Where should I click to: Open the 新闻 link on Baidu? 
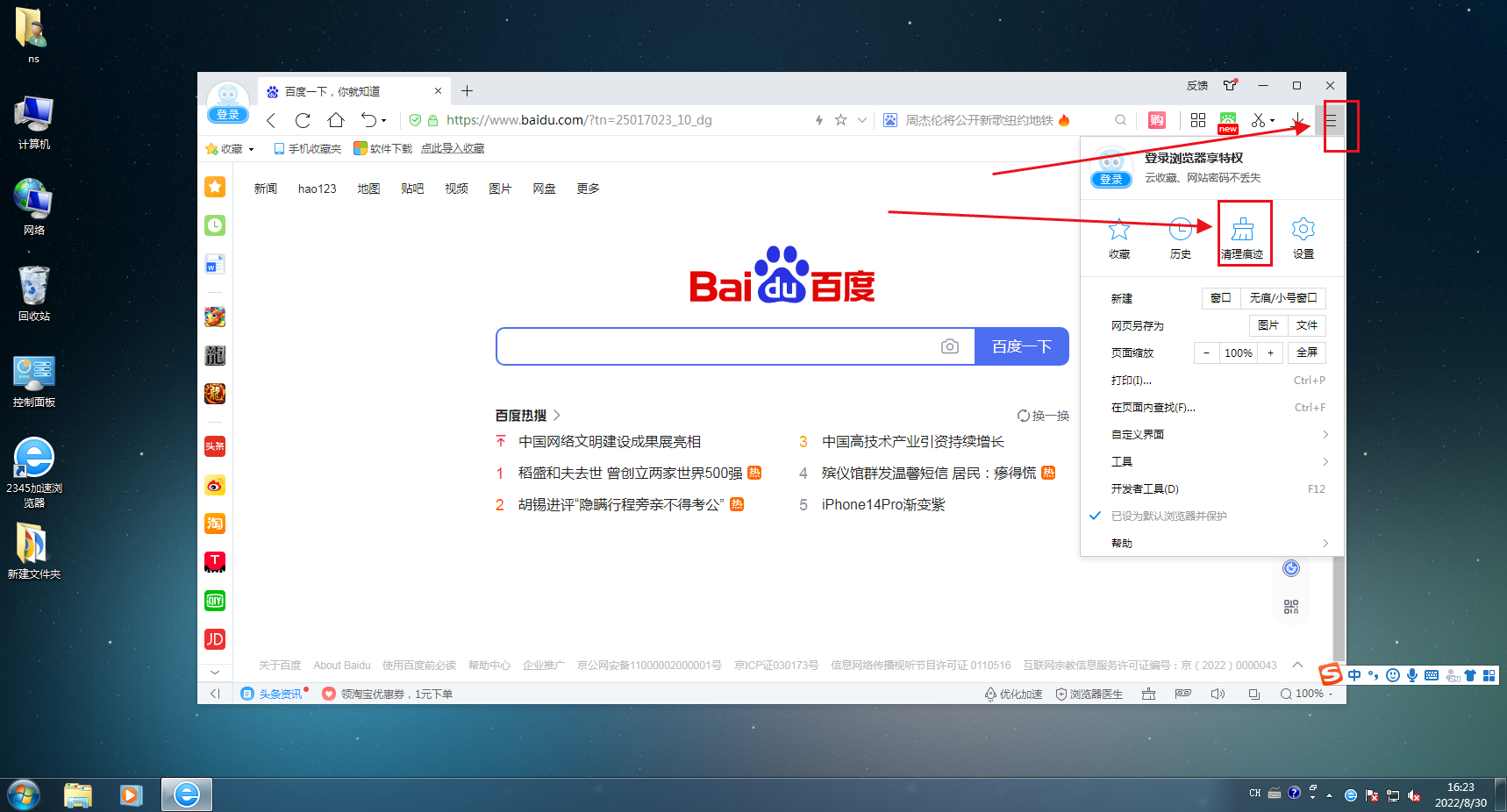coord(266,189)
